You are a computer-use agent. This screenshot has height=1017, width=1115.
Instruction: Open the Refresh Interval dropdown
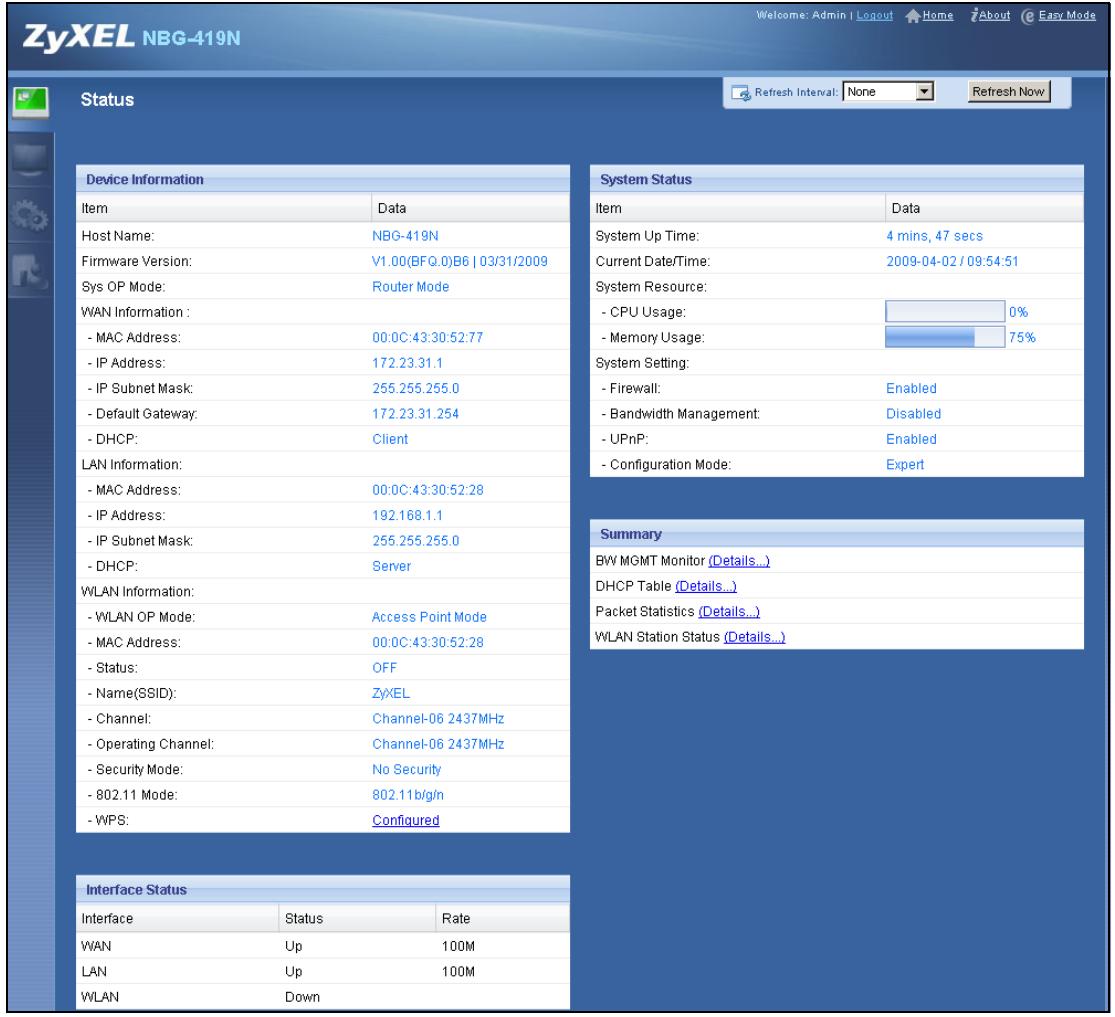point(888,92)
